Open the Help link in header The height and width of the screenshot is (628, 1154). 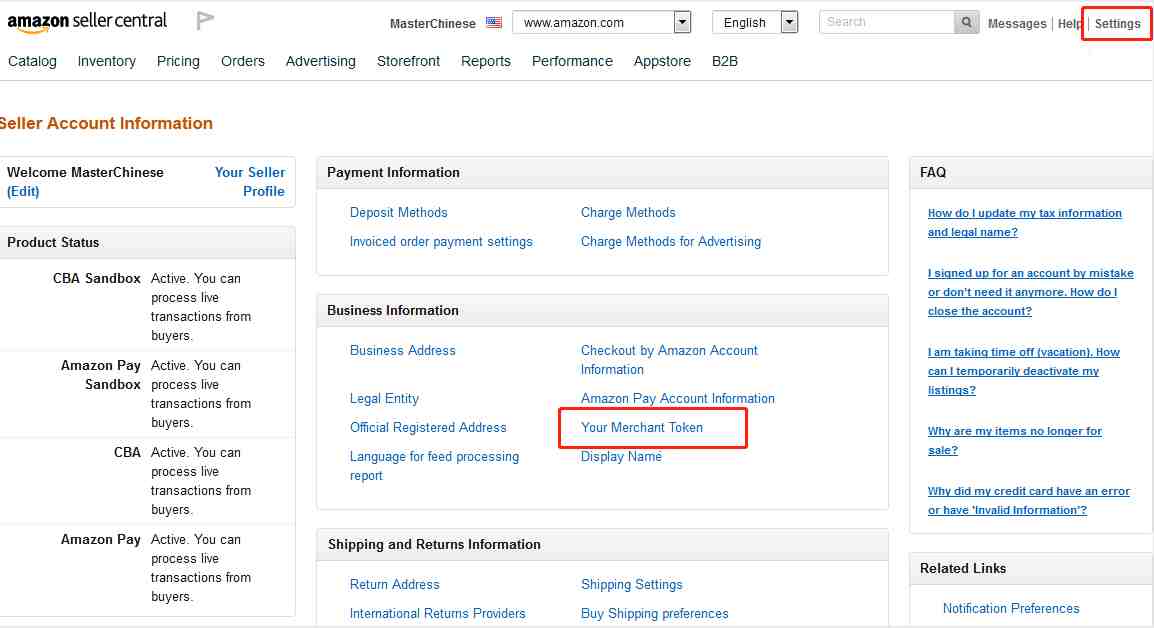tap(1069, 24)
